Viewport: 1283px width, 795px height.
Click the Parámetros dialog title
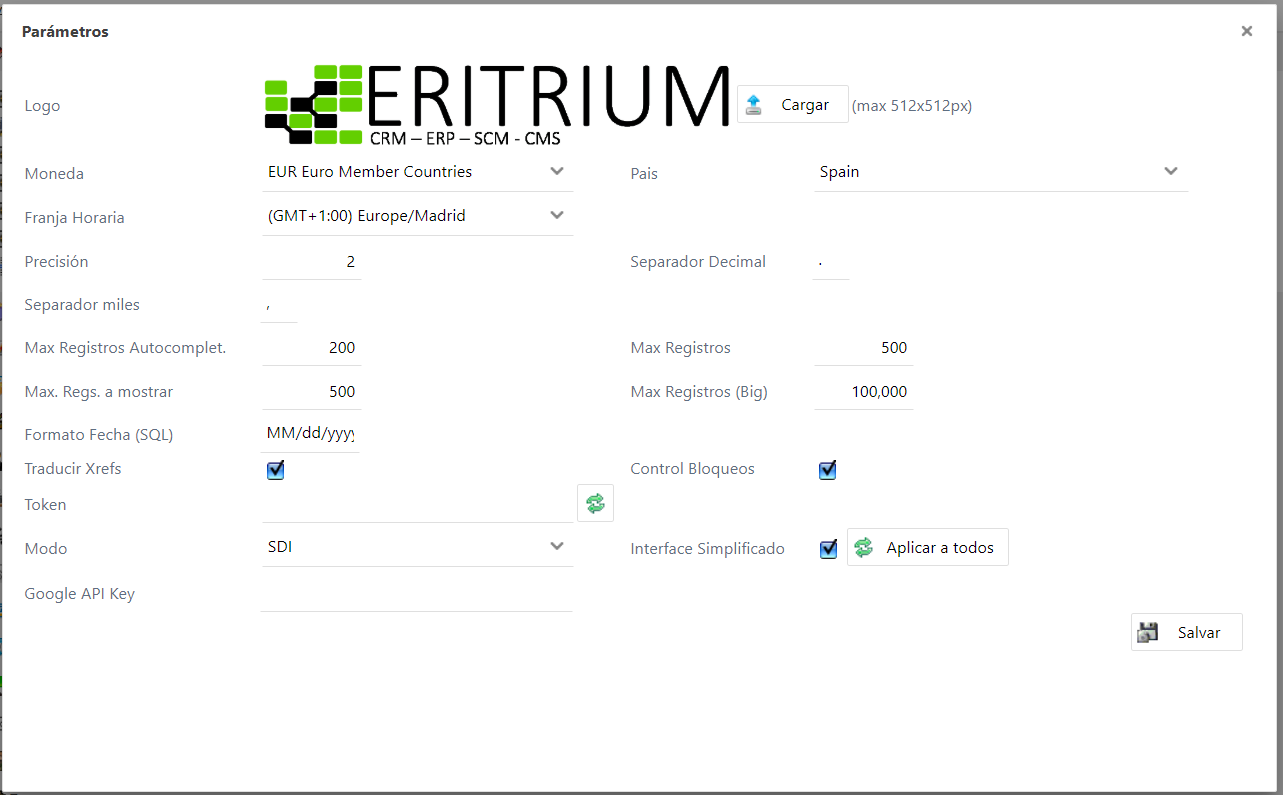[65, 32]
